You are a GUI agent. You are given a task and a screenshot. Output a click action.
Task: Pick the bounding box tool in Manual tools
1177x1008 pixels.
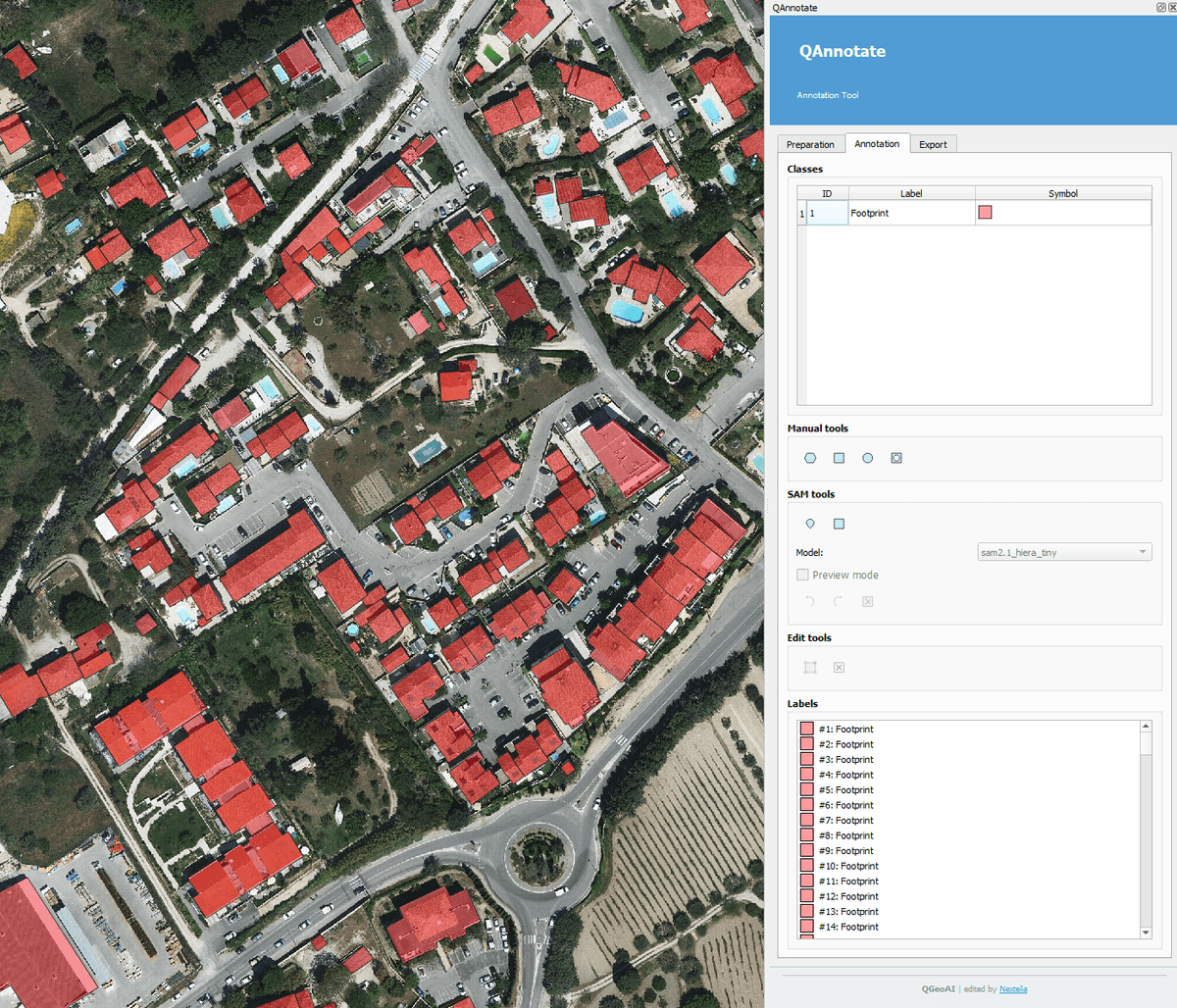click(x=896, y=458)
